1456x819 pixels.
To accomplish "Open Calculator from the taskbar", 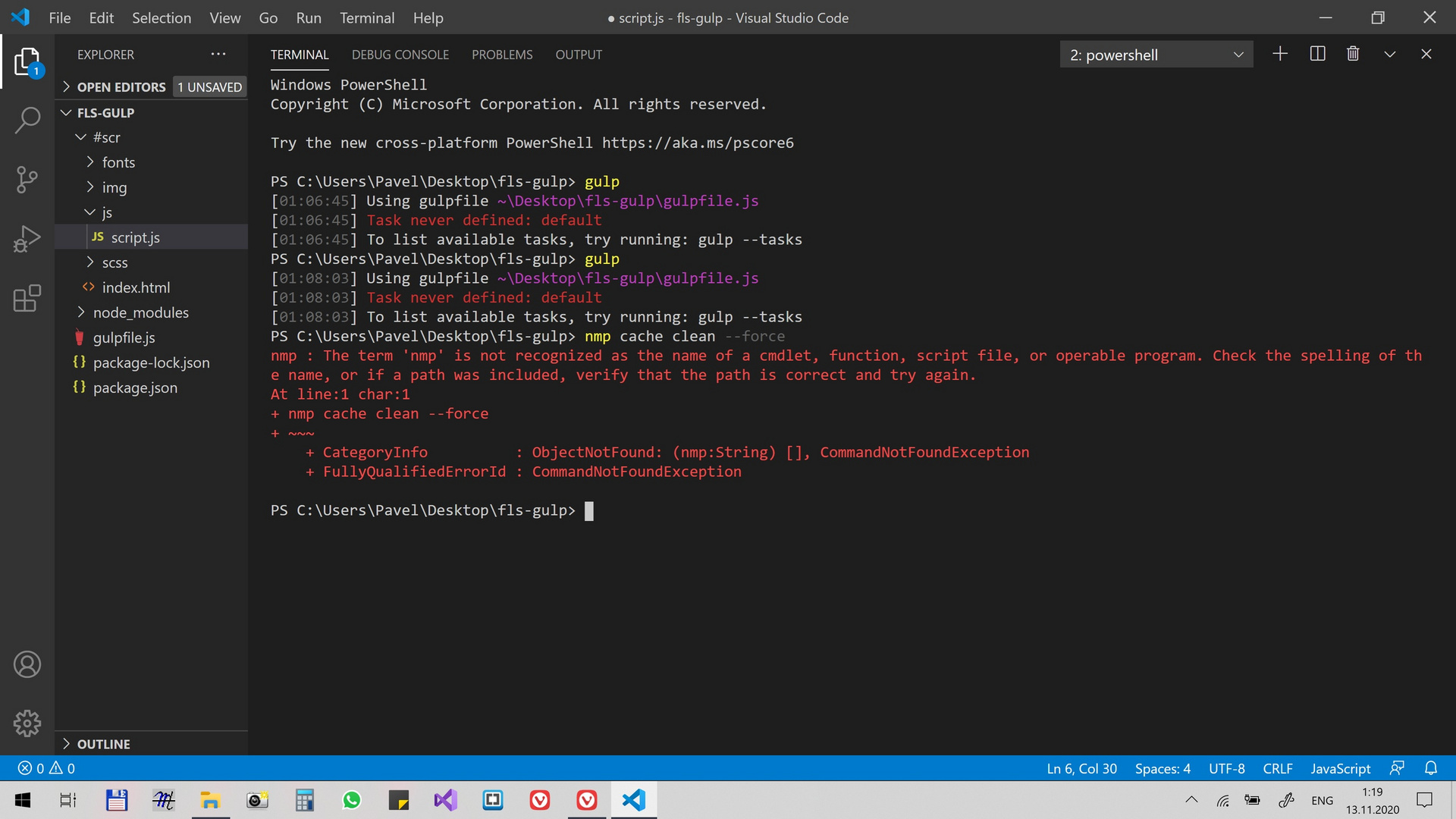I will click(x=305, y=800).
